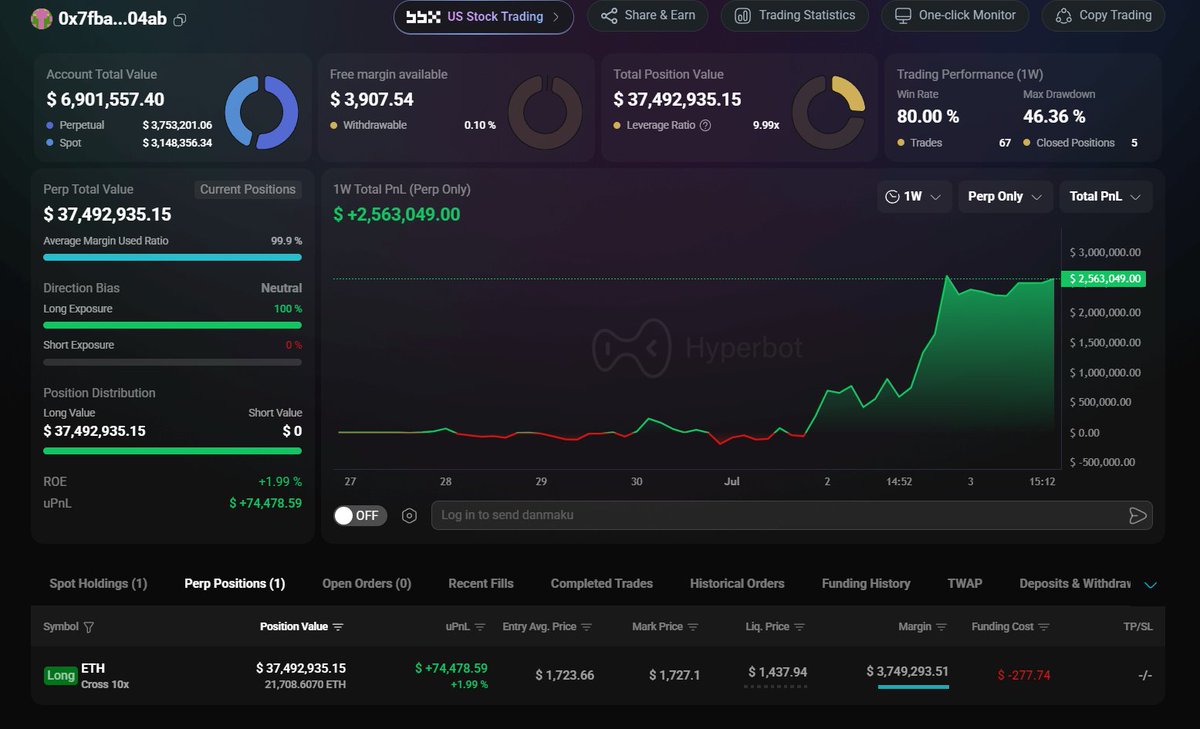Open Copy Trading
Screen dimensions: 1200x729
pyautogui.click(x=1103, y=16)
